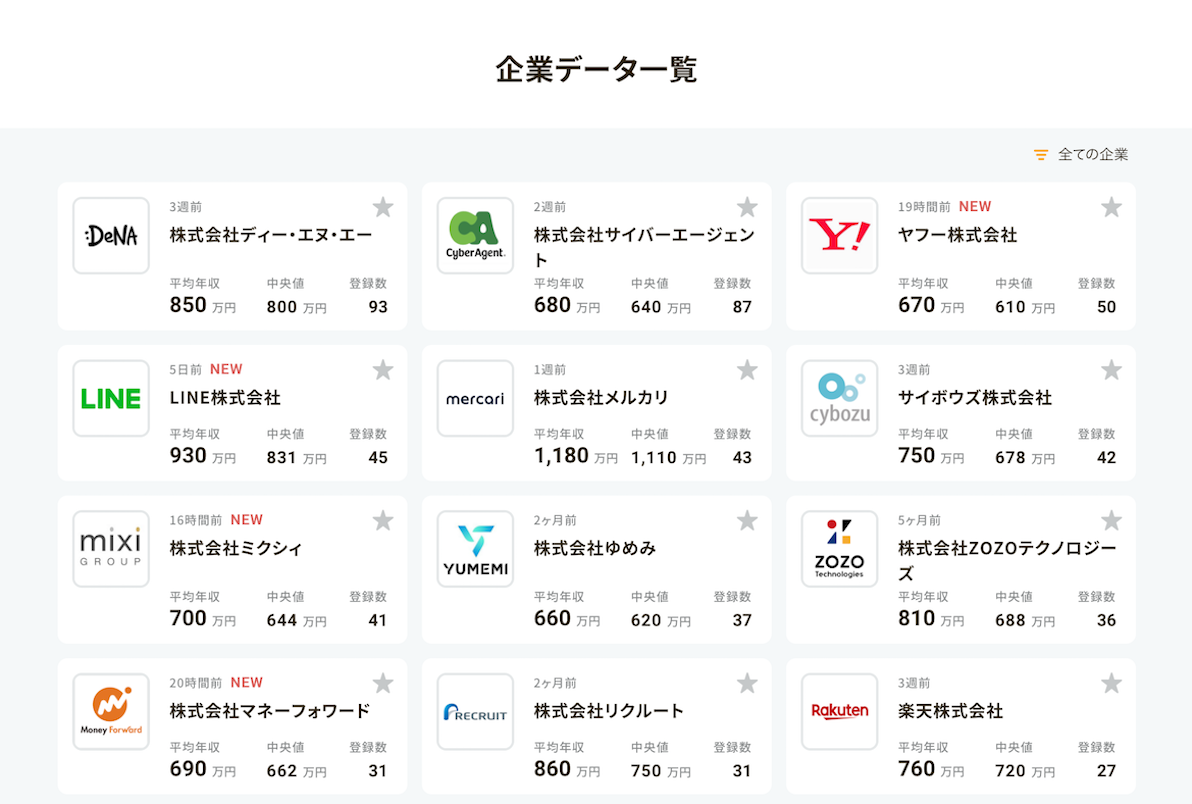Select 株式会社リクルート company title

609,711
